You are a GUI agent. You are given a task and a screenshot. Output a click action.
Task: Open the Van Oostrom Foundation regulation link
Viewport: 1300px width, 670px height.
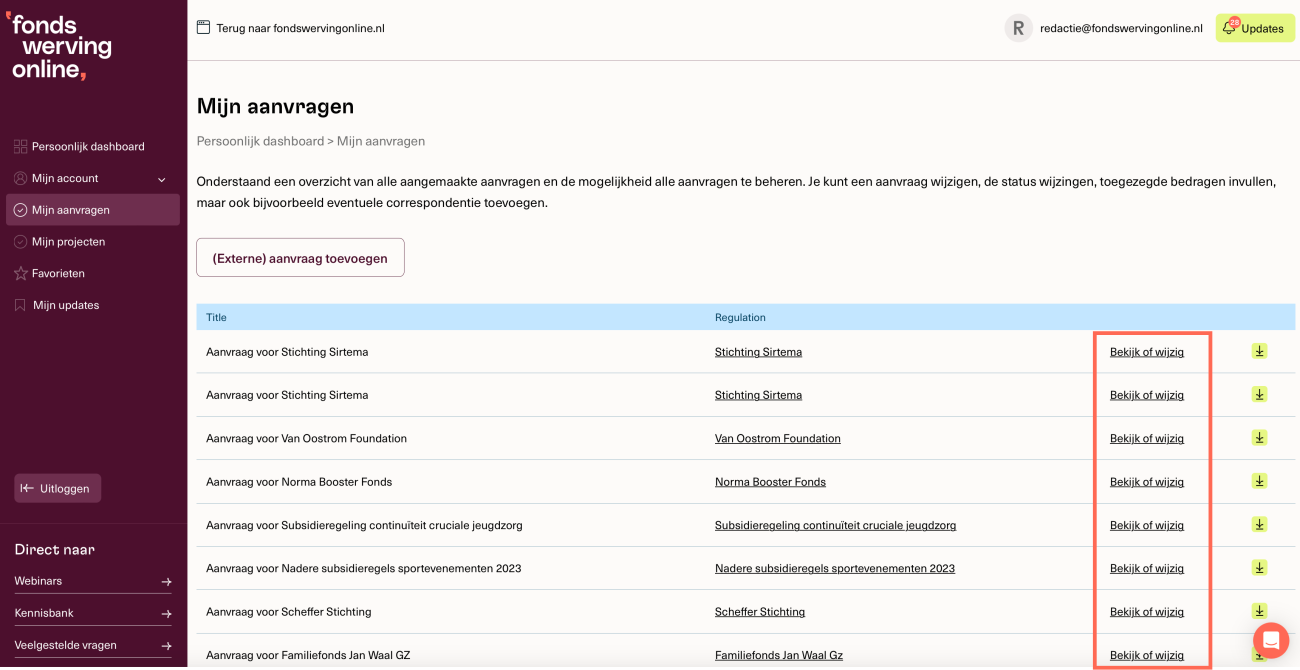pyautogui.click(x=778, y=438)
